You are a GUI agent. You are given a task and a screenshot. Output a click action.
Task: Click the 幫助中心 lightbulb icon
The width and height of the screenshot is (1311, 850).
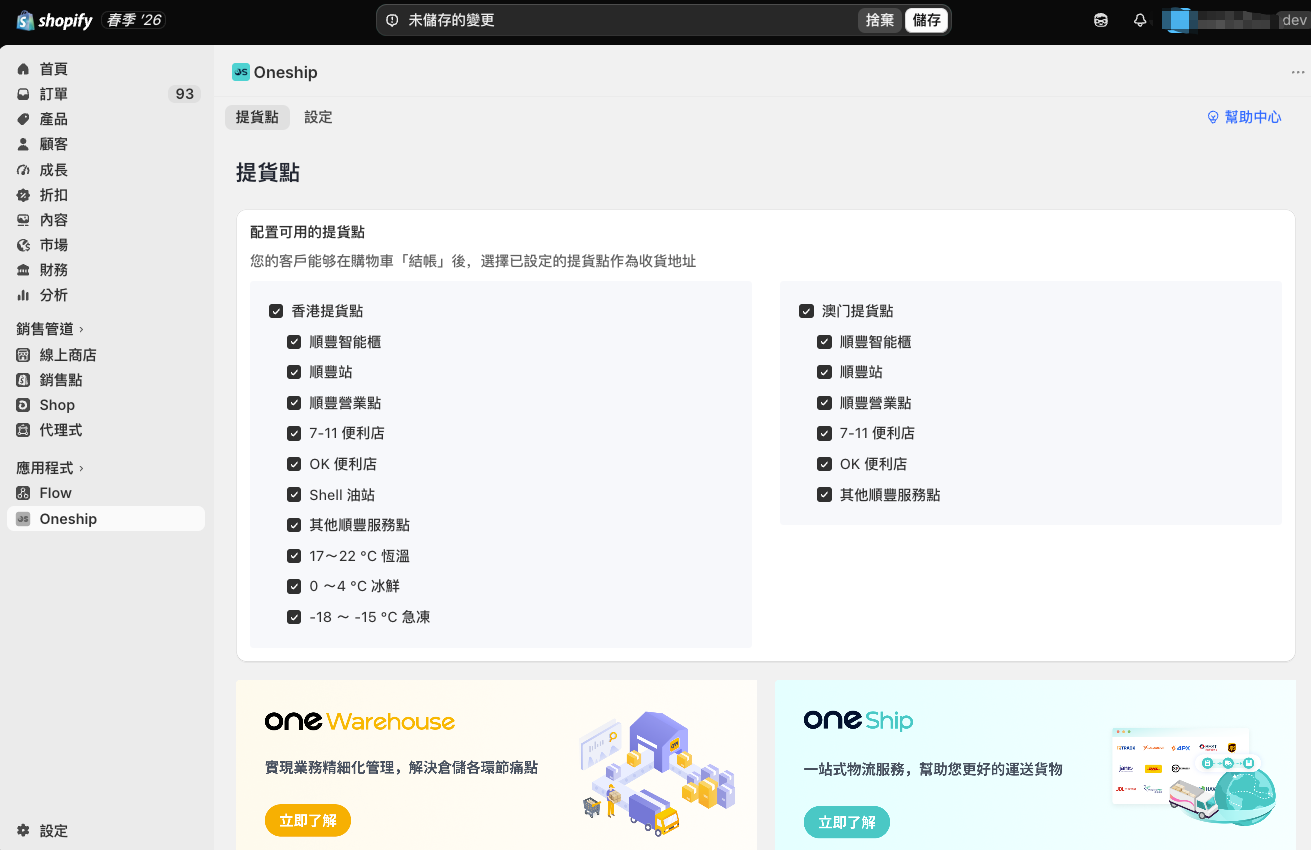(1214, 117)
